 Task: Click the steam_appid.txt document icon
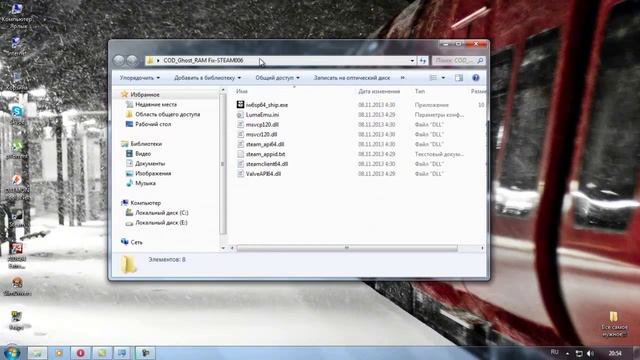[240, 154]
